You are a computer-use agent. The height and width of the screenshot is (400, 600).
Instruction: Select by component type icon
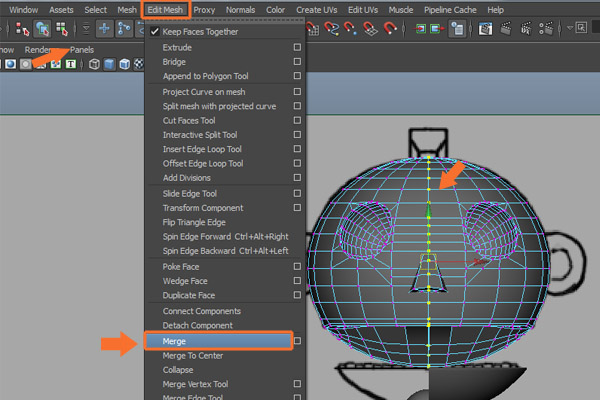tap(62, 28)
